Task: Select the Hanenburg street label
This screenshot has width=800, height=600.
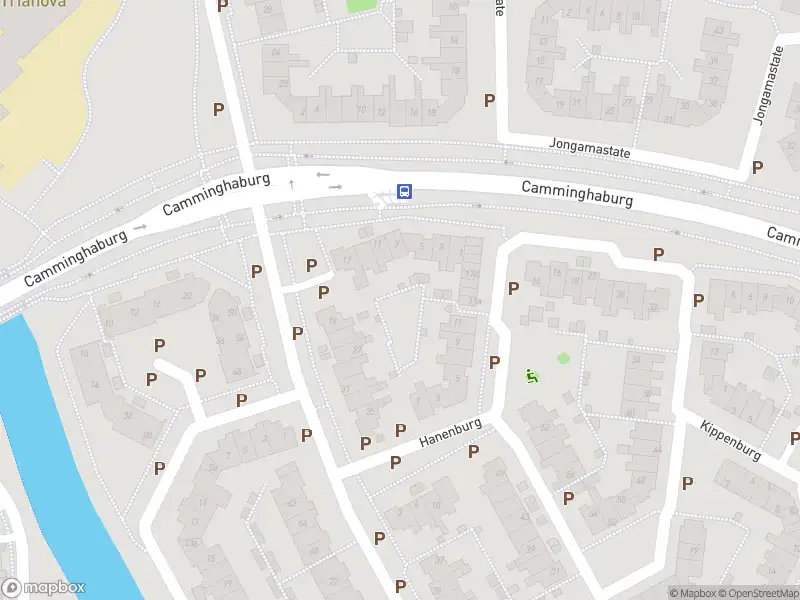Action: 451,433
